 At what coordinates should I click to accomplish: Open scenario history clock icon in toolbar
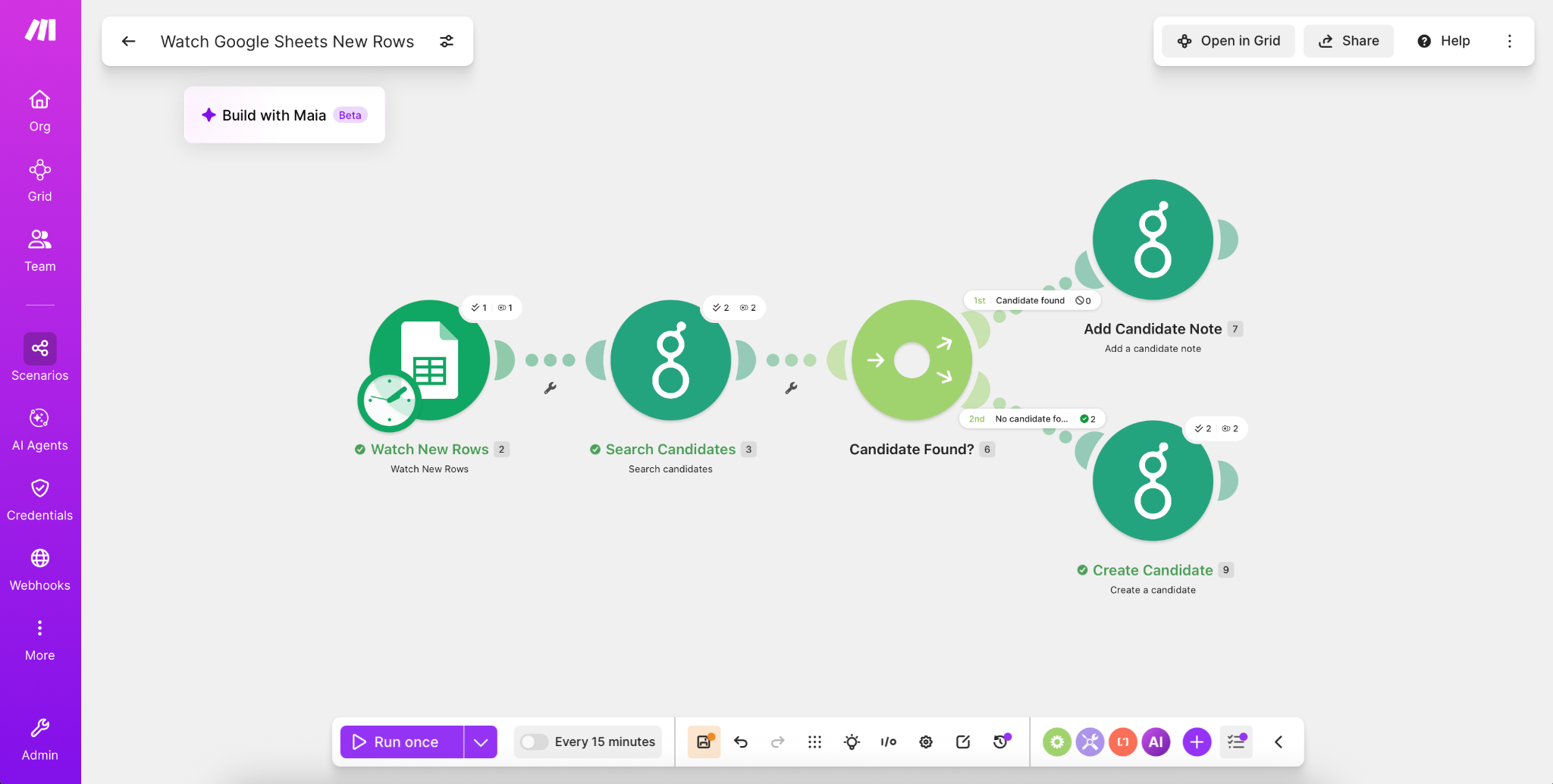pyautogui.click(x=1001, y=742)
